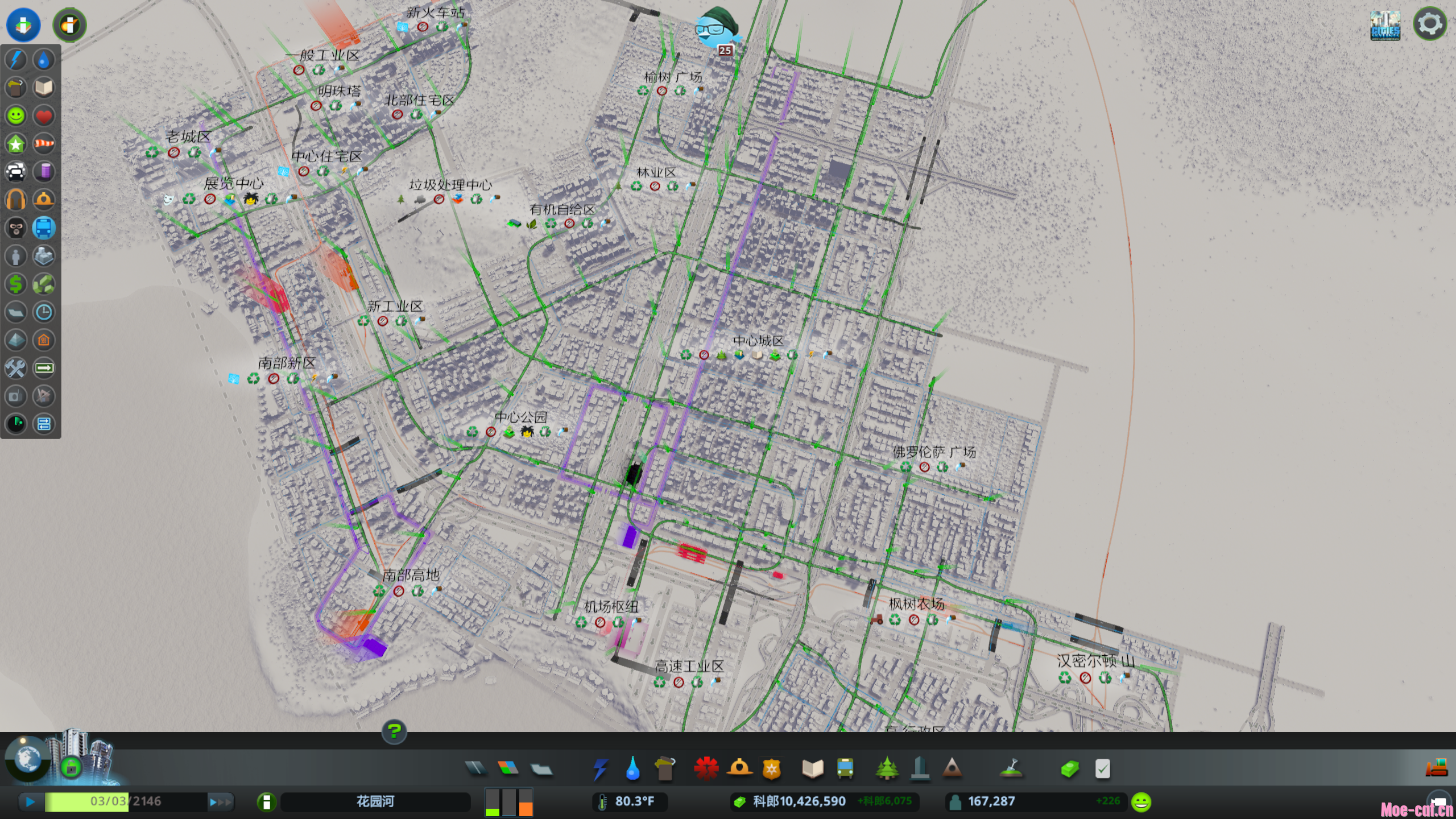Open the Land Value dollar info view
The width and height of the screenshot is (1456, 819).
pyautogui.click(x=16, y=284)
